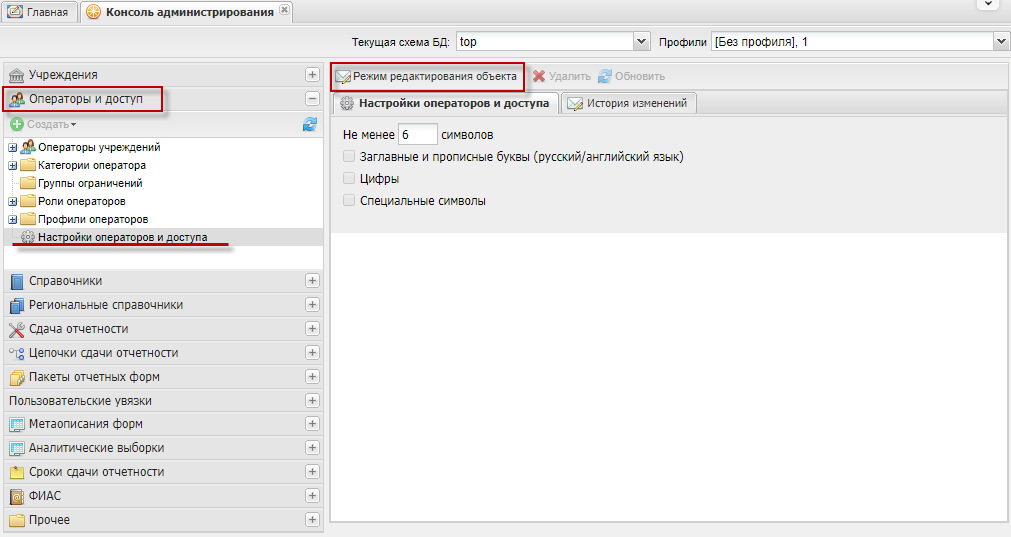
Task: Open the Профили dropdown list
Action: (1001, 42)
